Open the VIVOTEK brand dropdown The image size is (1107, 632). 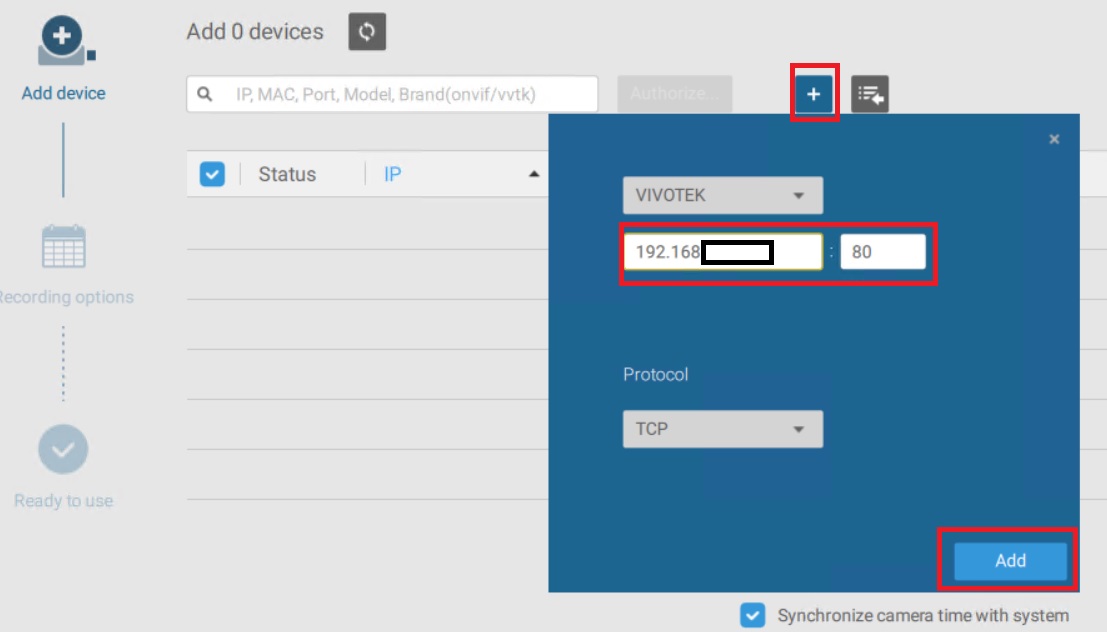723,196
